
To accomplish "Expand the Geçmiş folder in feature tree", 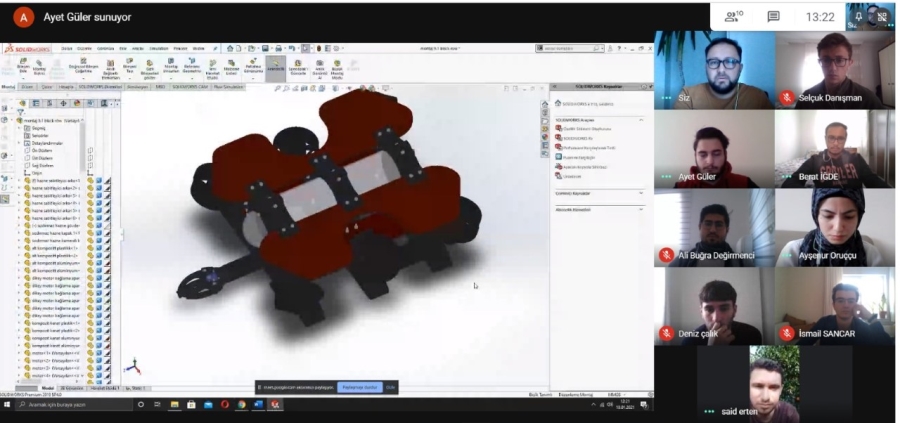I will point(19,129).
